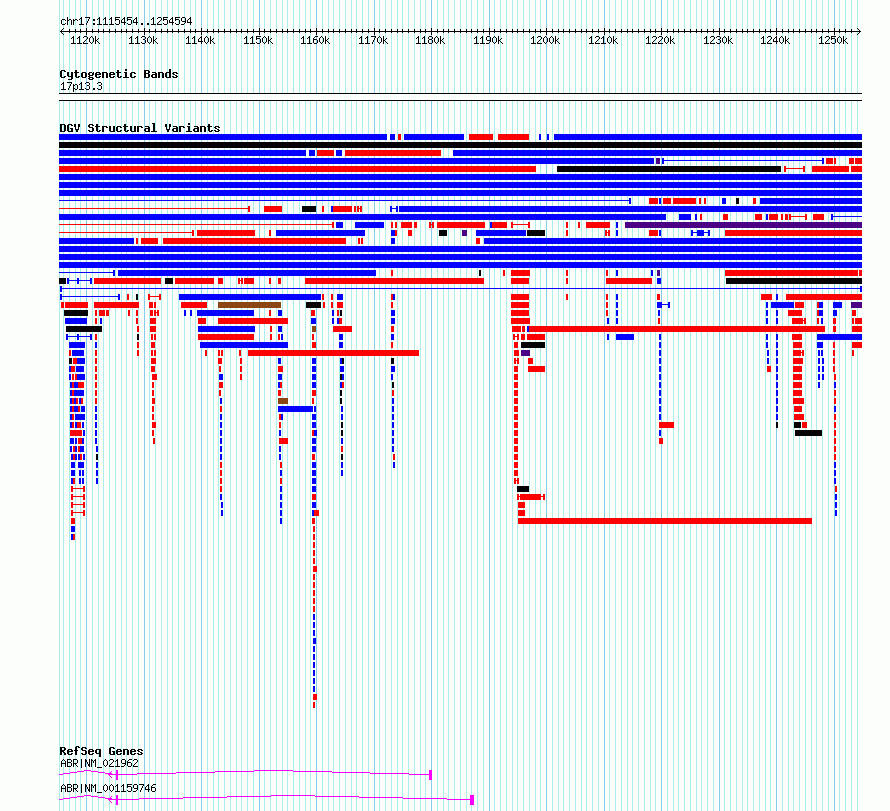This screenshot has width=890, height=811.
Task: Select the 1190k ruler label
Action: (488, 40)
